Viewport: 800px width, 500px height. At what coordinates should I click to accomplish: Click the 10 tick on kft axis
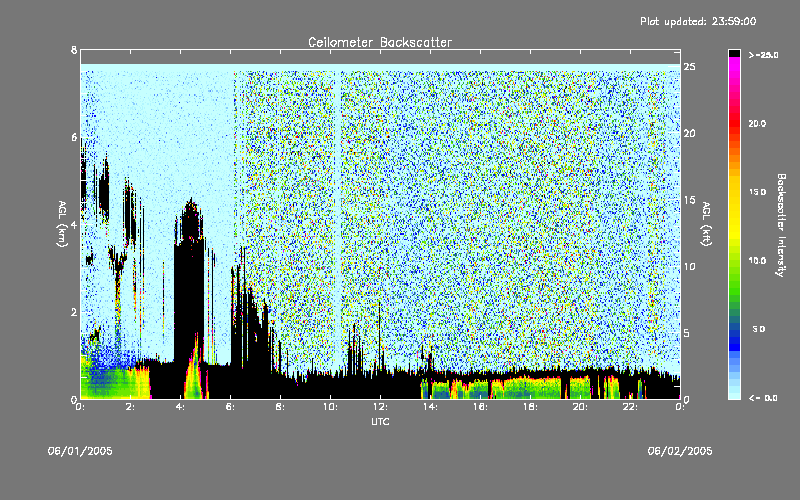pyautogui.click(x=690, y=266)
